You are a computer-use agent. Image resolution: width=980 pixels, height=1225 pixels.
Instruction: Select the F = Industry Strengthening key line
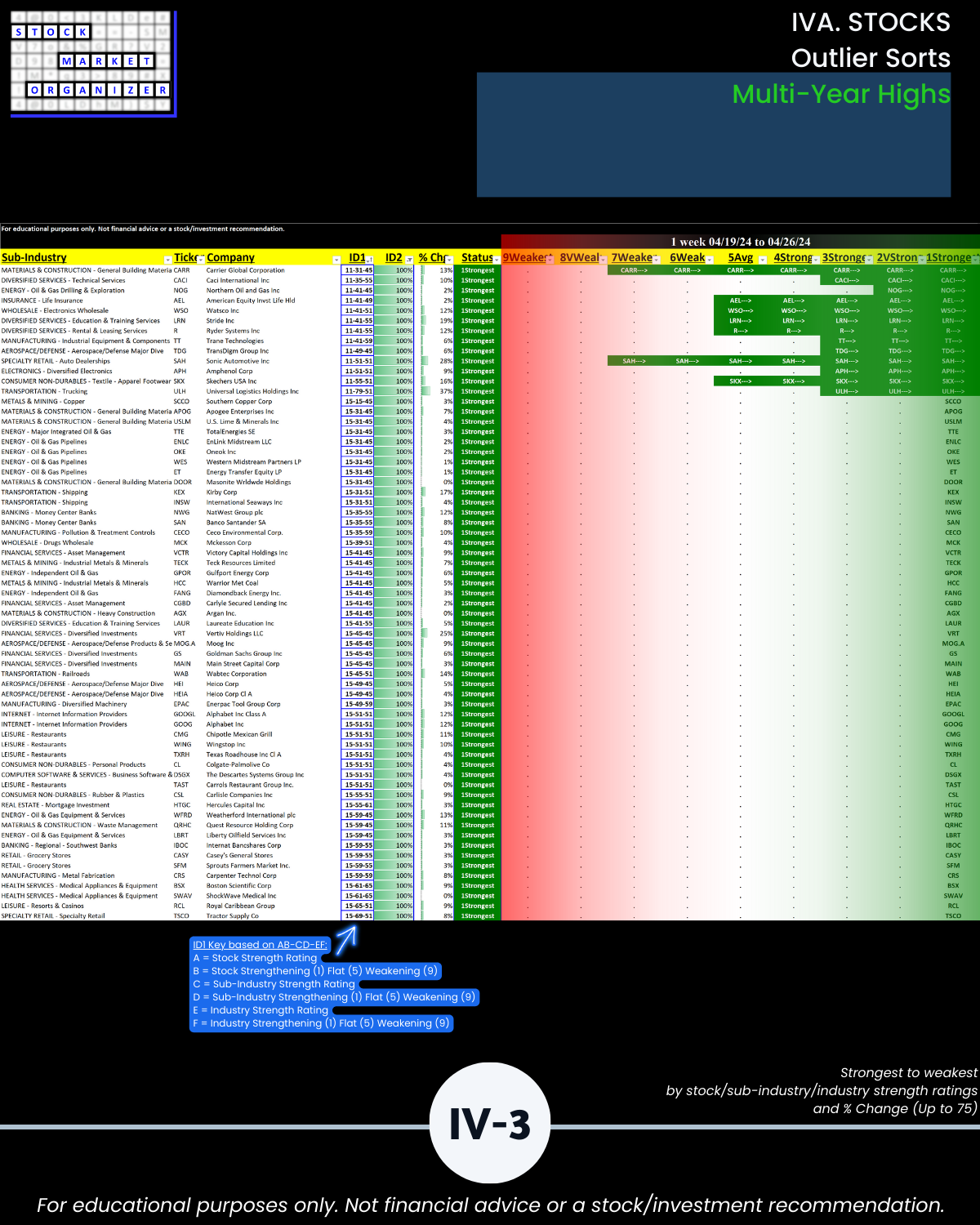coord(322,1023)
